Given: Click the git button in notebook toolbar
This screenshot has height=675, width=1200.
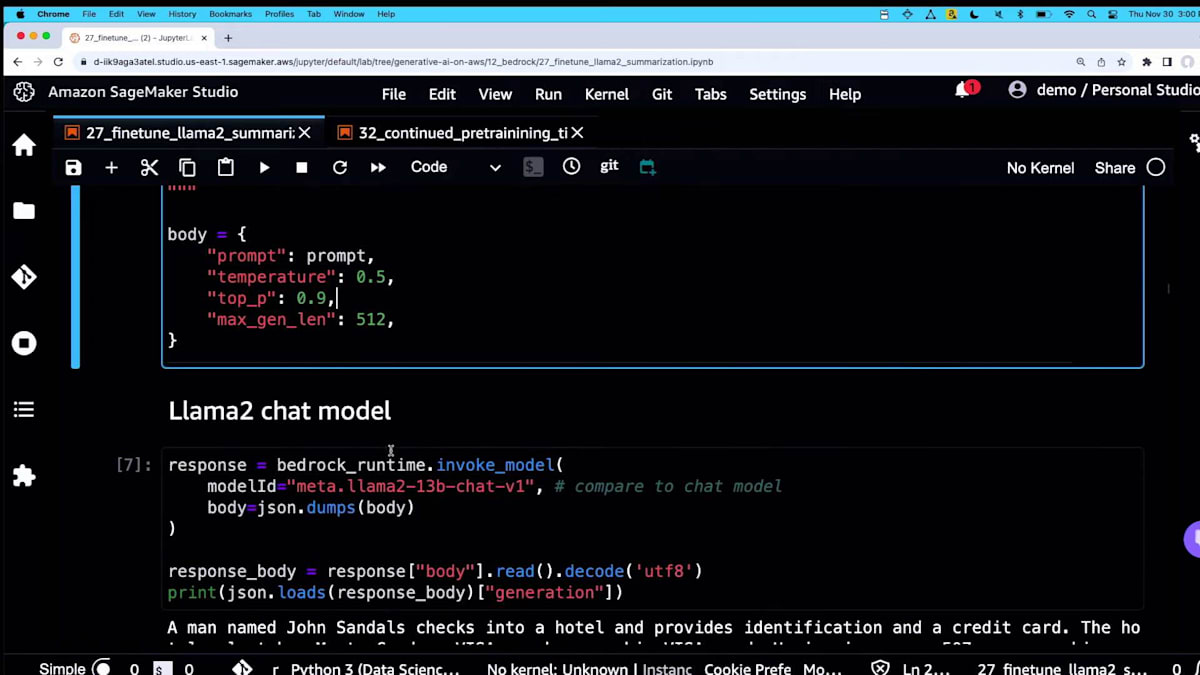Looking at the screenshot, I should 609,166.
